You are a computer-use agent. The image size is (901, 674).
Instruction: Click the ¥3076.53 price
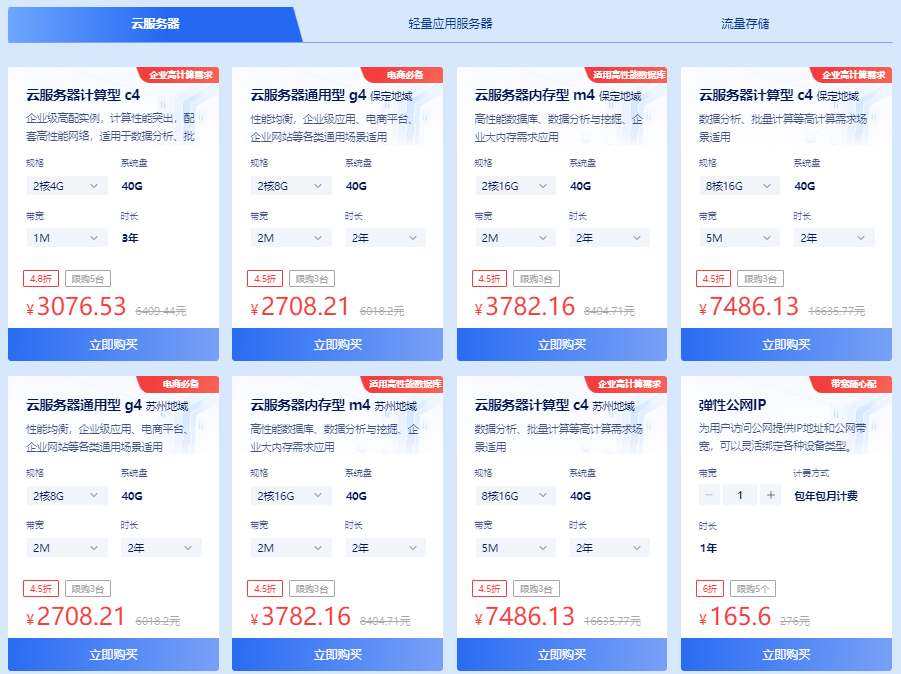76,307
